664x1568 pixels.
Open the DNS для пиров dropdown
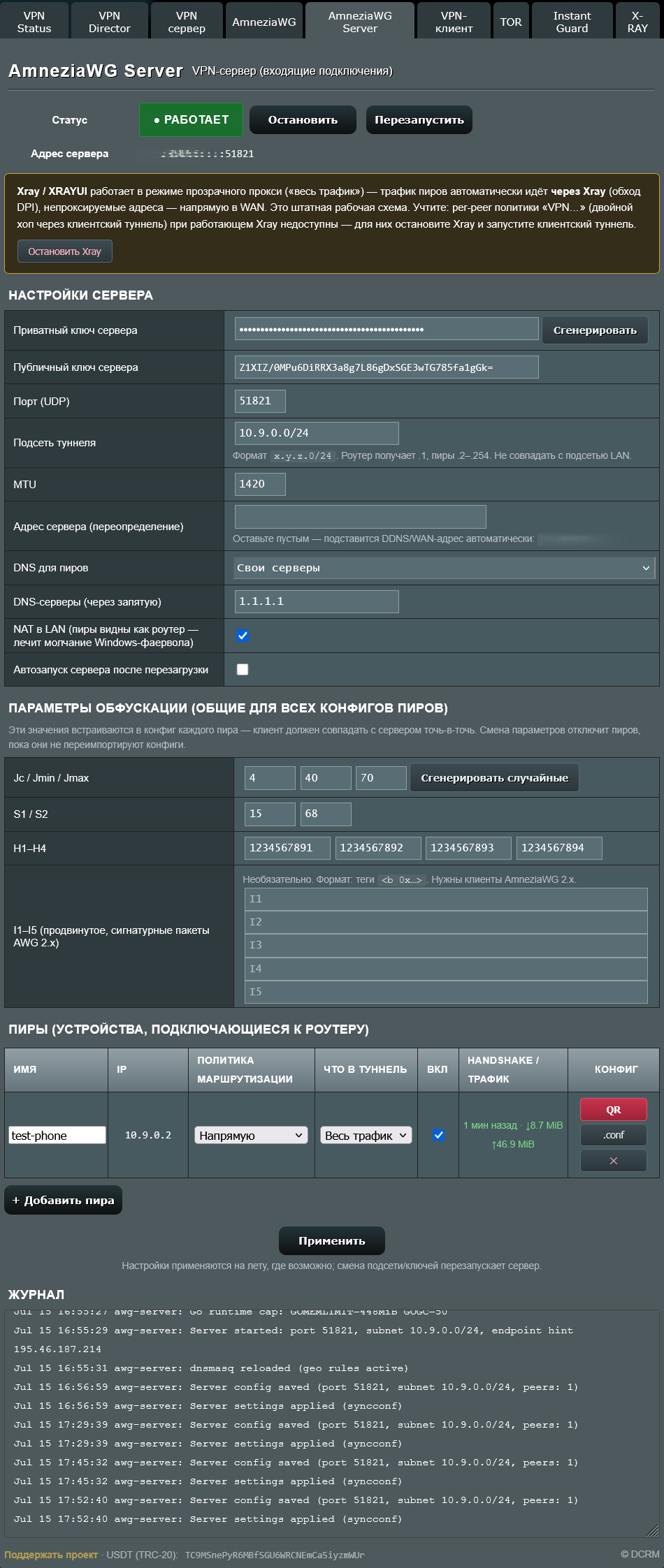(x=444, y=568)
